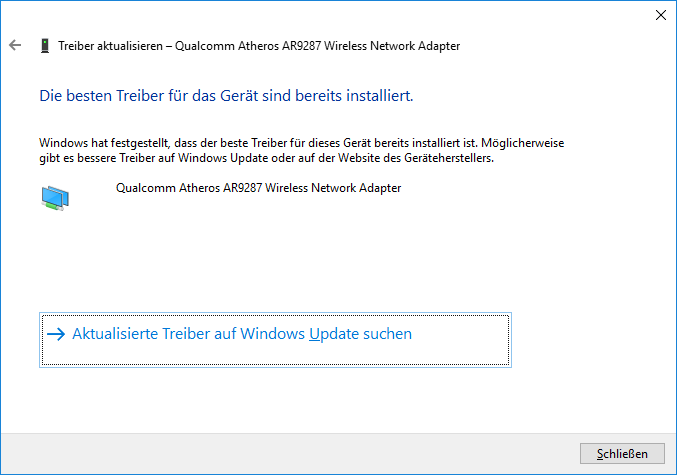677x475 pixels.
Task: Click the arrow beside Aktualisierte Treiber
Action: coord(56,334)
